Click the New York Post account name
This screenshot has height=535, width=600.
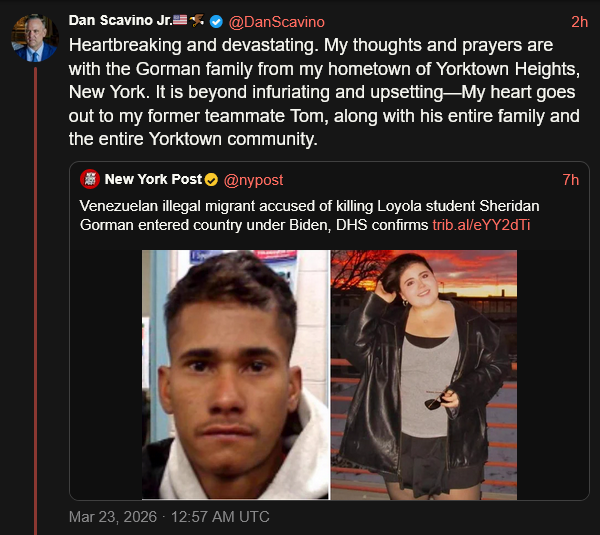[153, 180]
